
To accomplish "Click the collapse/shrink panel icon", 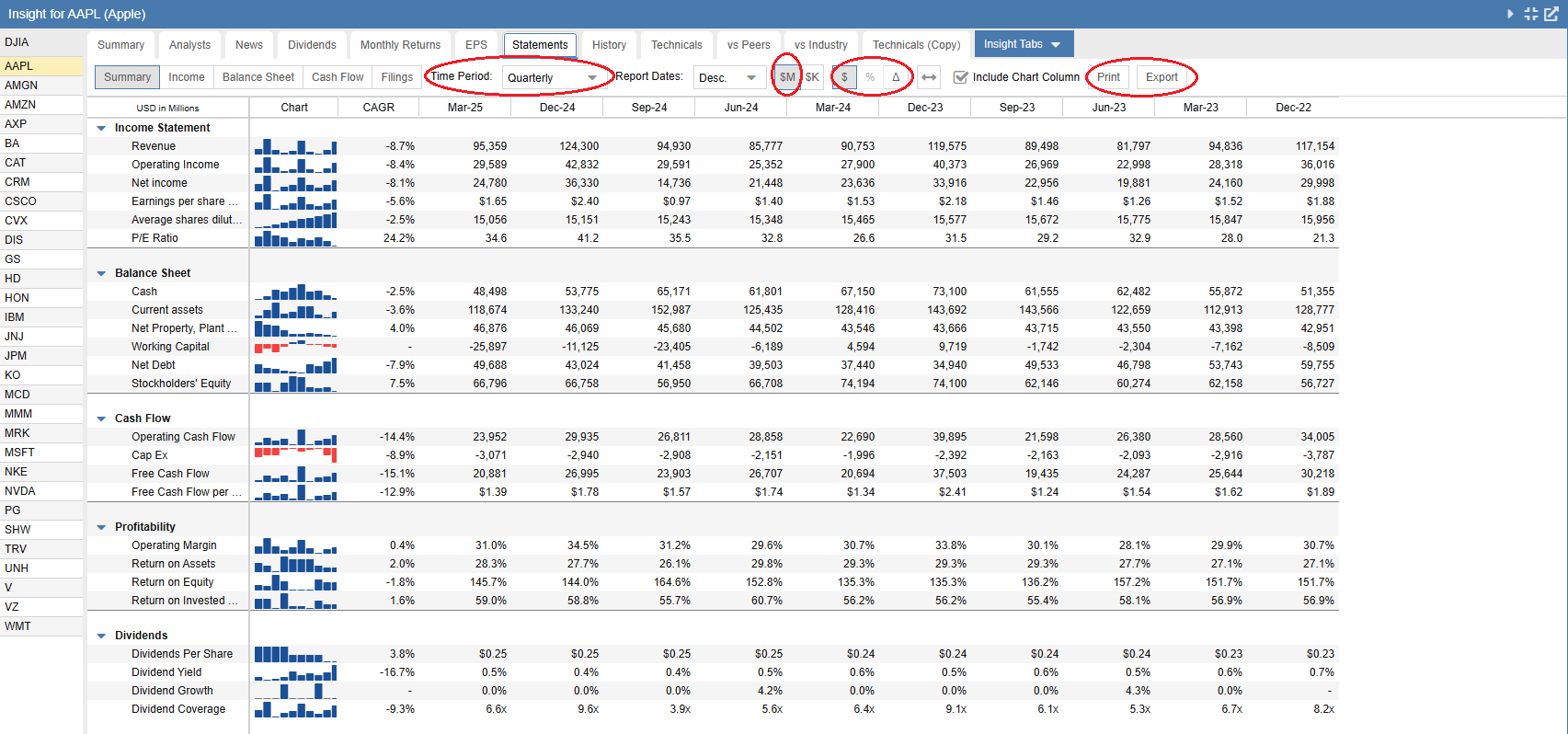I will [x=1530, y=14].
